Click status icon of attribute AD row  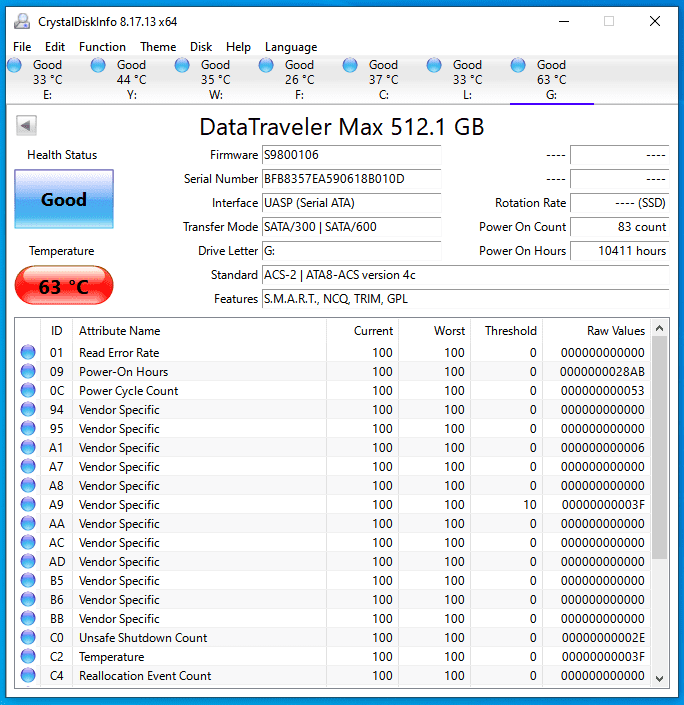point(28,561)
